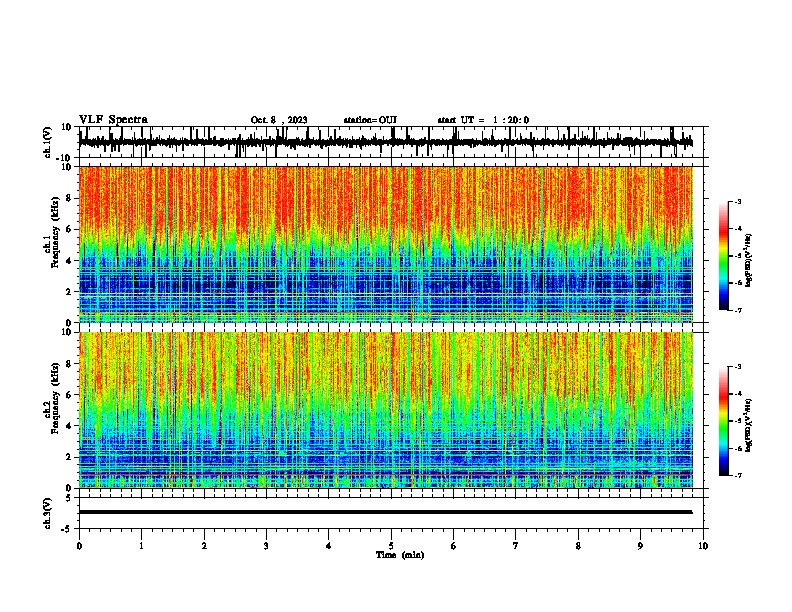Click the ch.2 spectrogram color scale bar
This screenshot has width=792, height=612.
[724, 421]
